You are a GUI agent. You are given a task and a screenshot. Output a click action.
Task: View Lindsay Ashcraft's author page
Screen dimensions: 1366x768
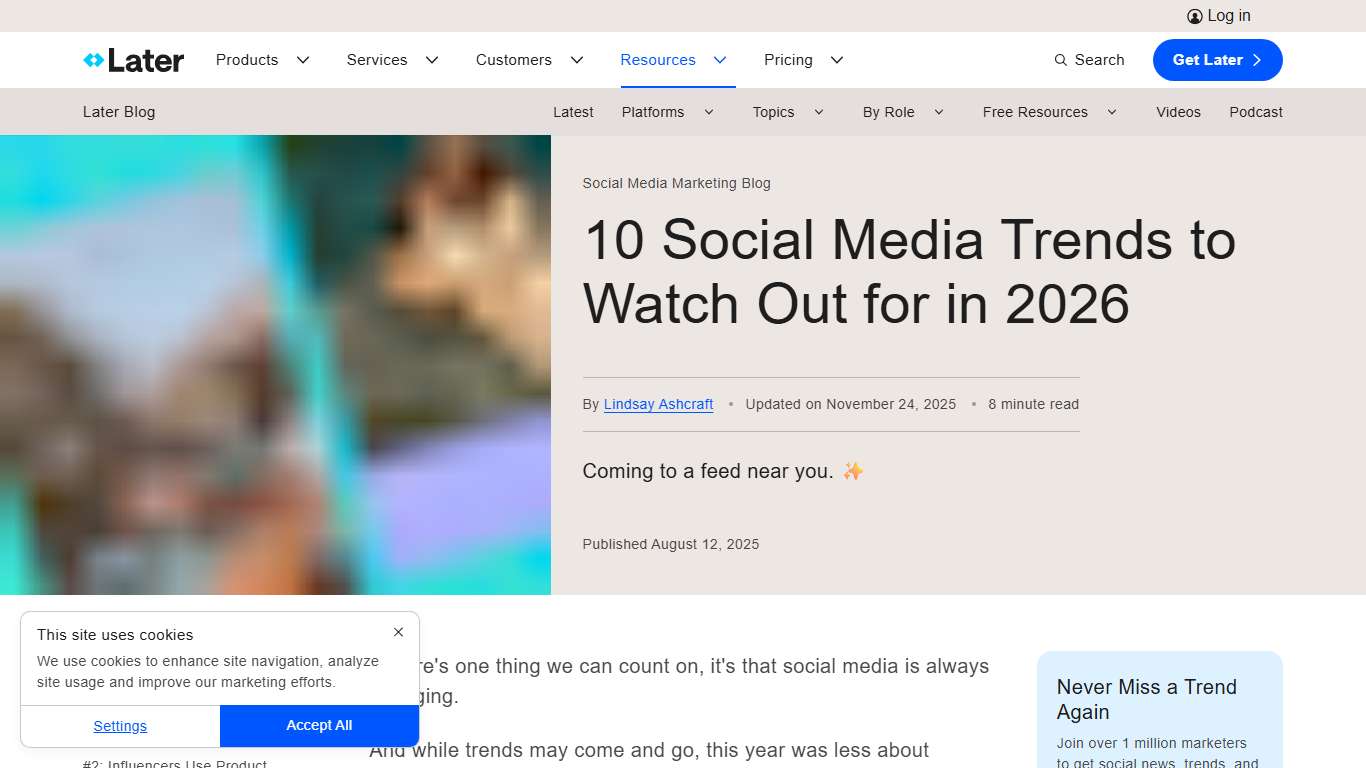[658, 404]
